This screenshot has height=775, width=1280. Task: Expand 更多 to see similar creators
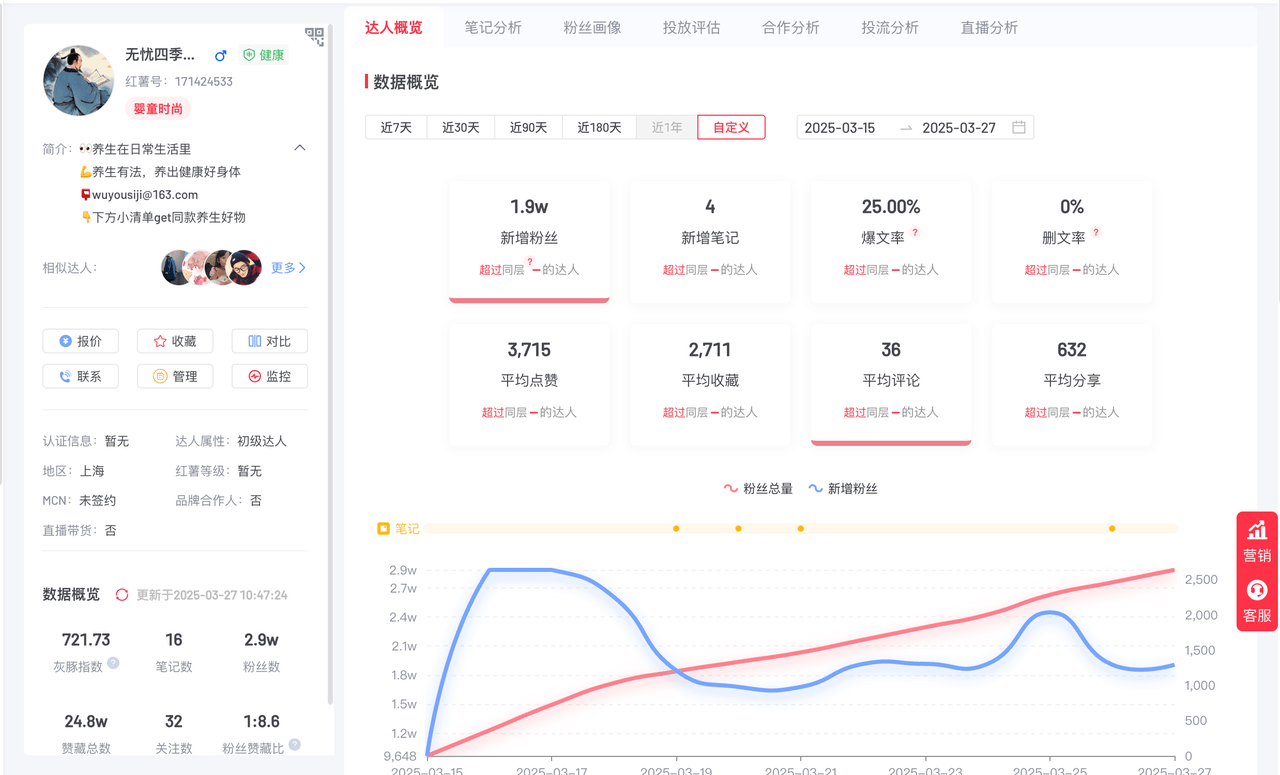coord(283,267)
